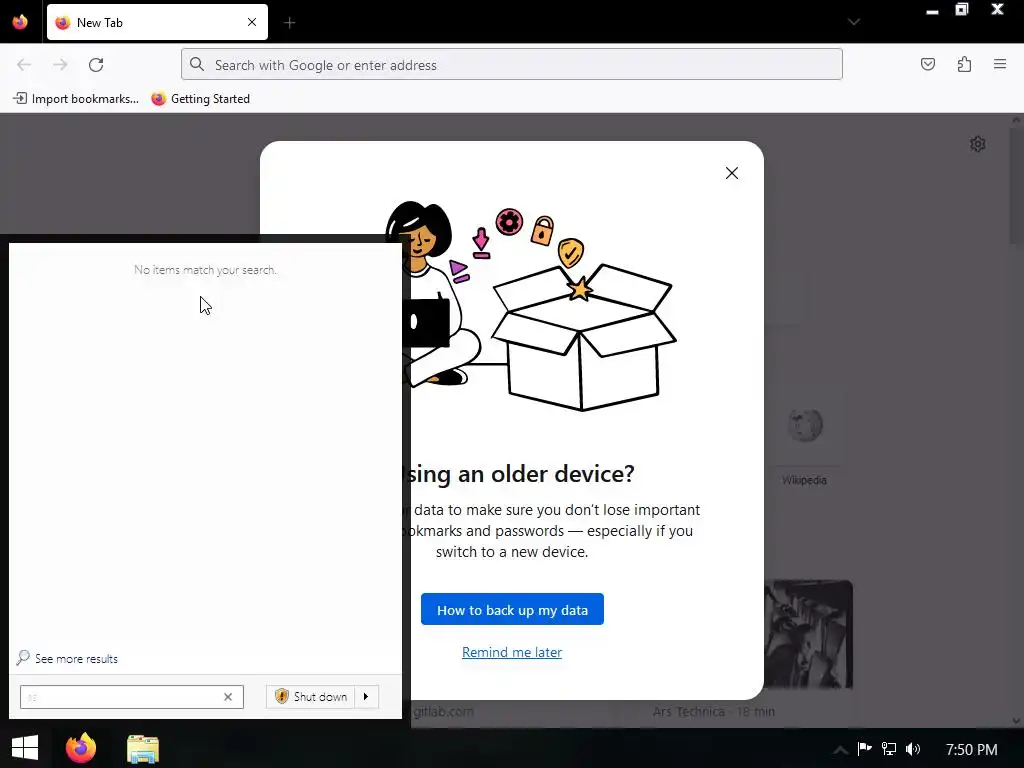Click the Firefox View icon in the tab bar
1024x768 pixels.
pos(20,22)
